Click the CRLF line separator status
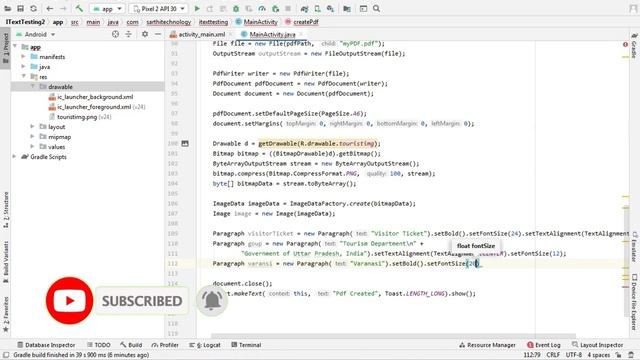 [x=553, y=355]
